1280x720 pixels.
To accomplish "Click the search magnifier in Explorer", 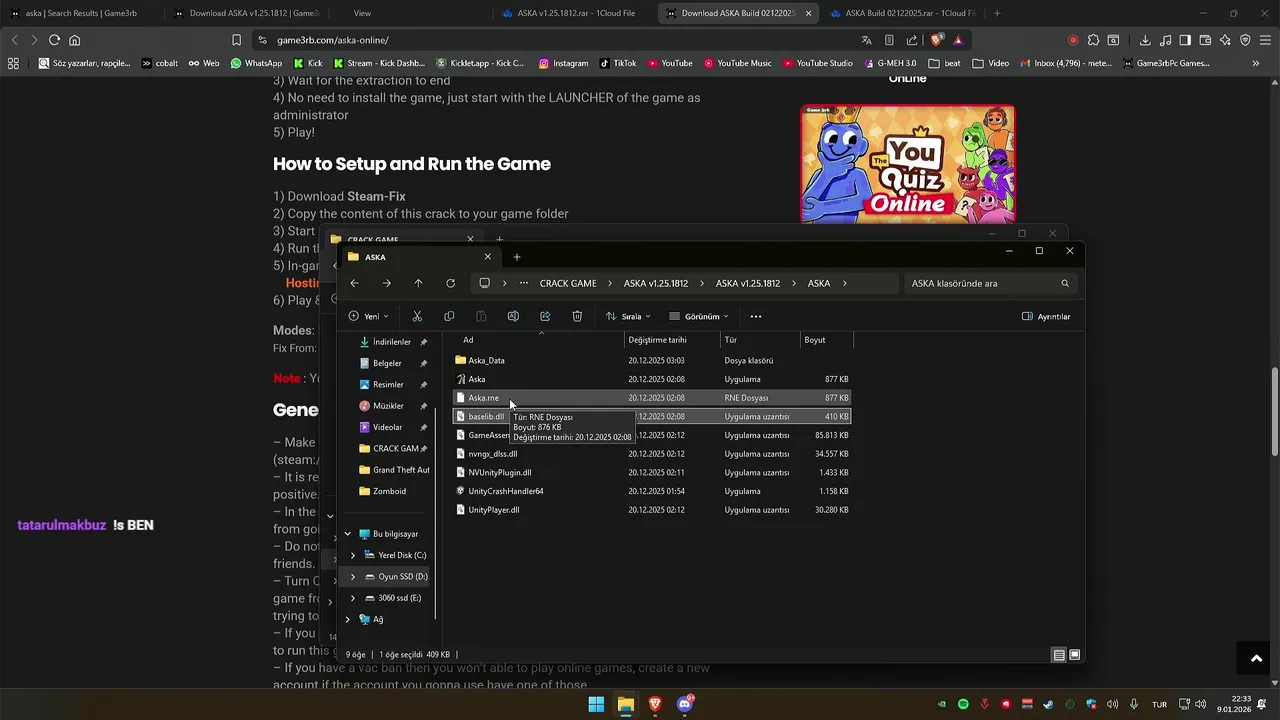I will coord(1065,283).
